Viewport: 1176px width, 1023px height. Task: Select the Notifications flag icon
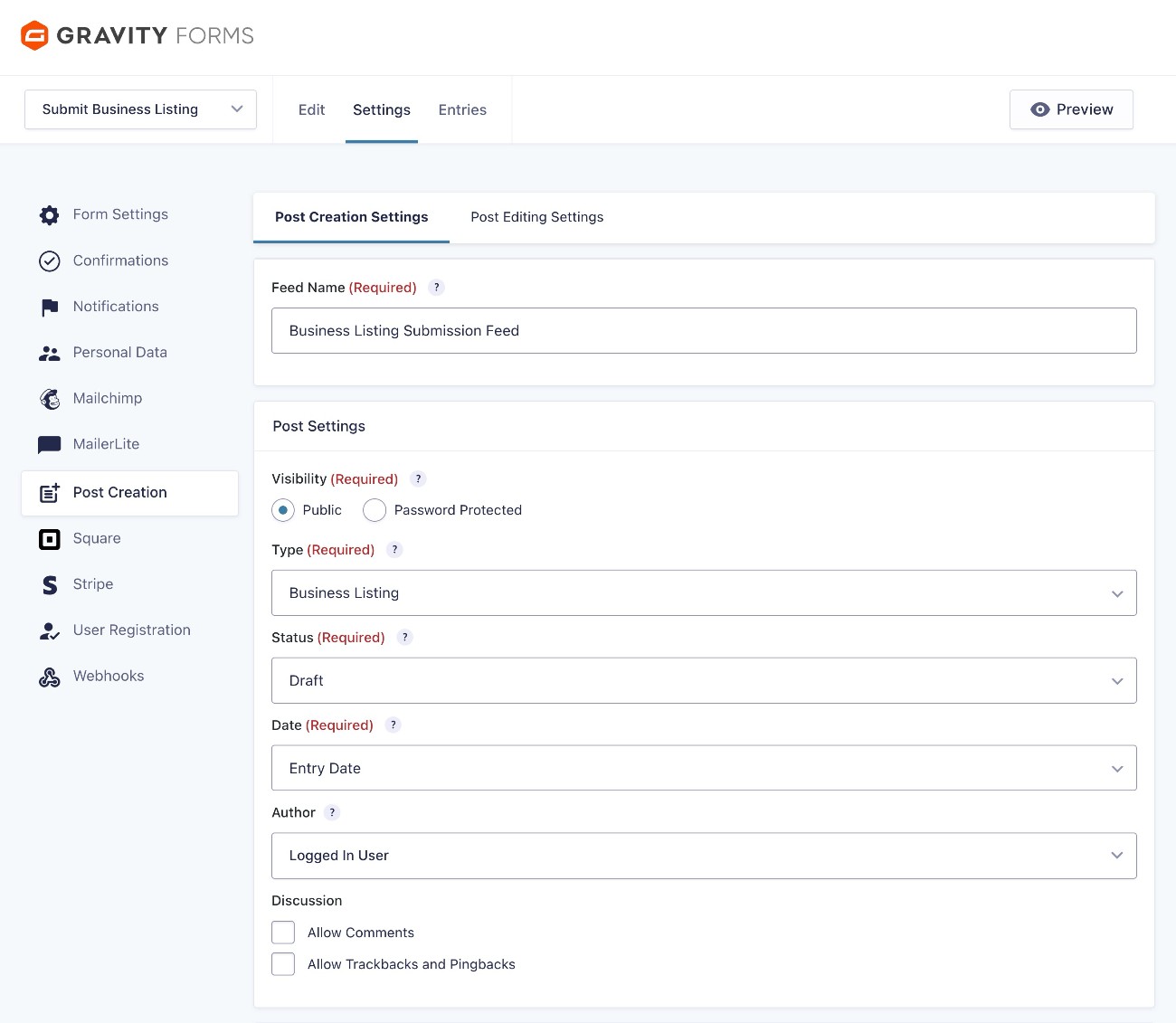click(x=50, y=307)
